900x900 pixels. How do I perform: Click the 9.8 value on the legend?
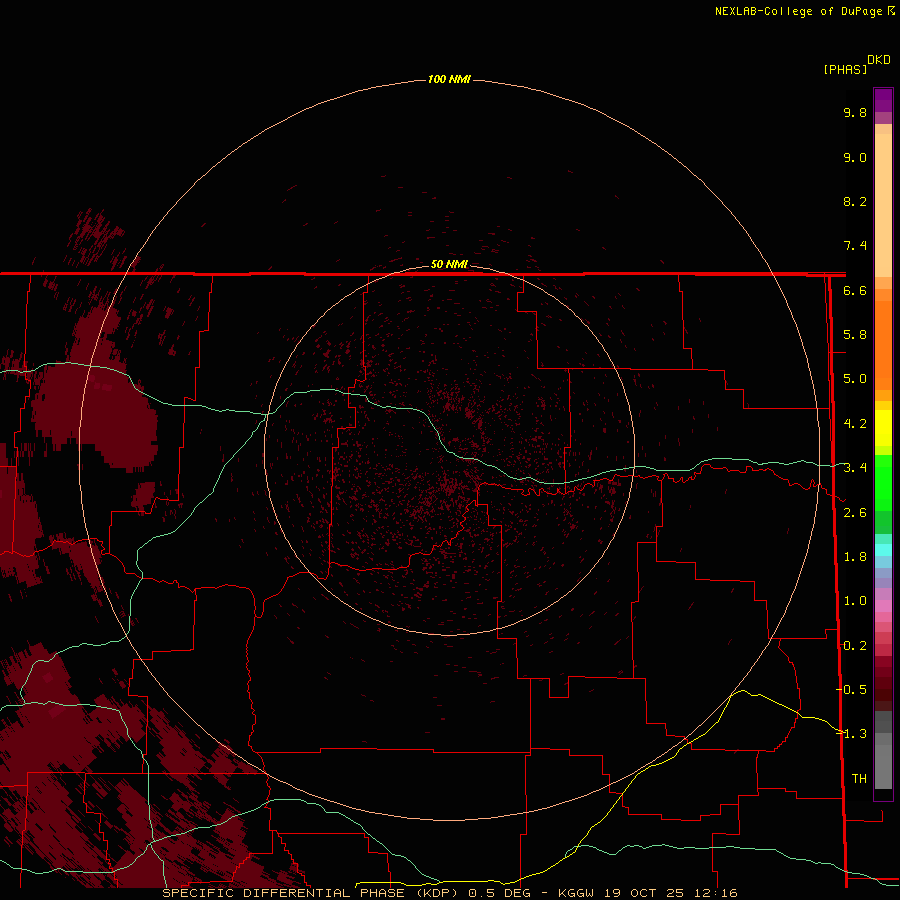point(855,112)
